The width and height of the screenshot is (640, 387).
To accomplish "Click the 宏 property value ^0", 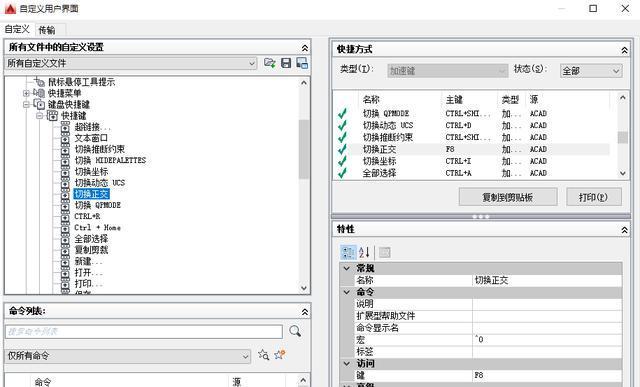I will (547, 339).
